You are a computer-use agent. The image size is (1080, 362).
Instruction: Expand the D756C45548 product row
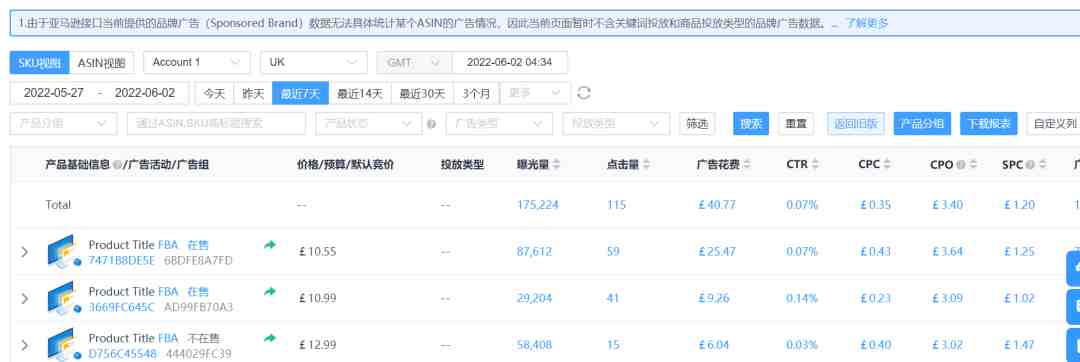[25, 345]
